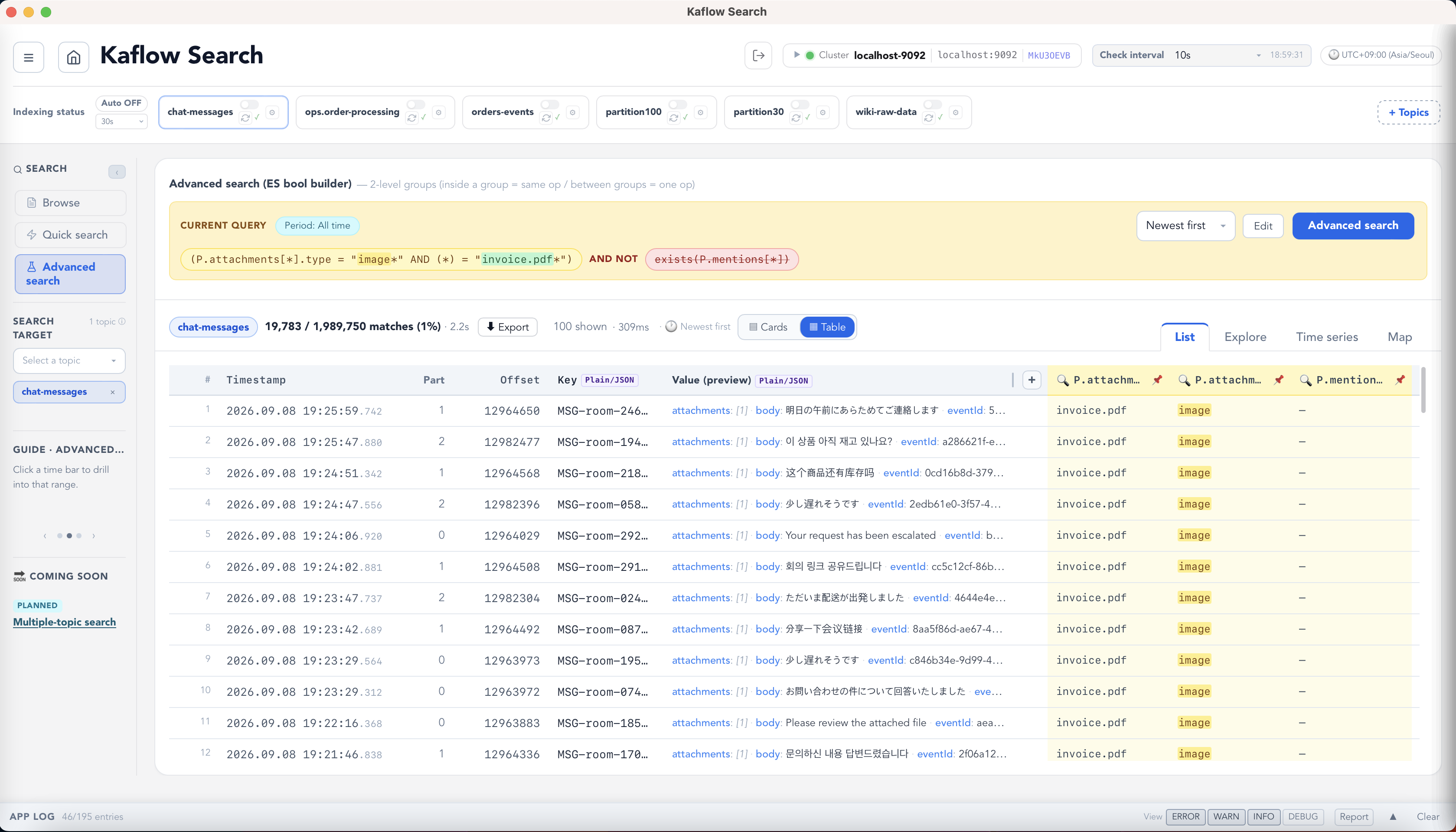Toggle Key column Plain/JSON format
The width and height of the screenshot is (1456, 832).
[x=609, y=380]
